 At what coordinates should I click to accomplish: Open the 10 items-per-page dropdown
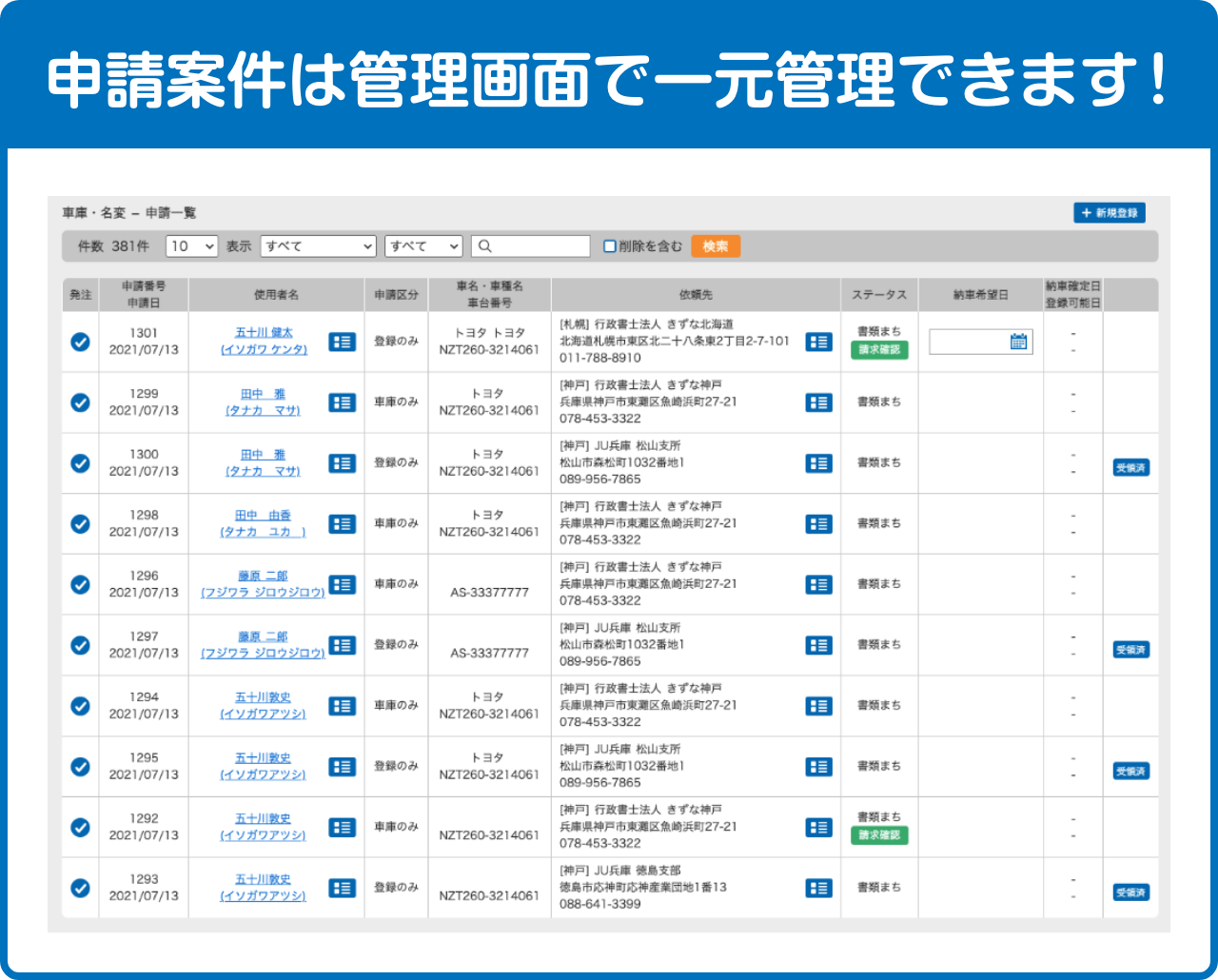[x=192, y=246]
